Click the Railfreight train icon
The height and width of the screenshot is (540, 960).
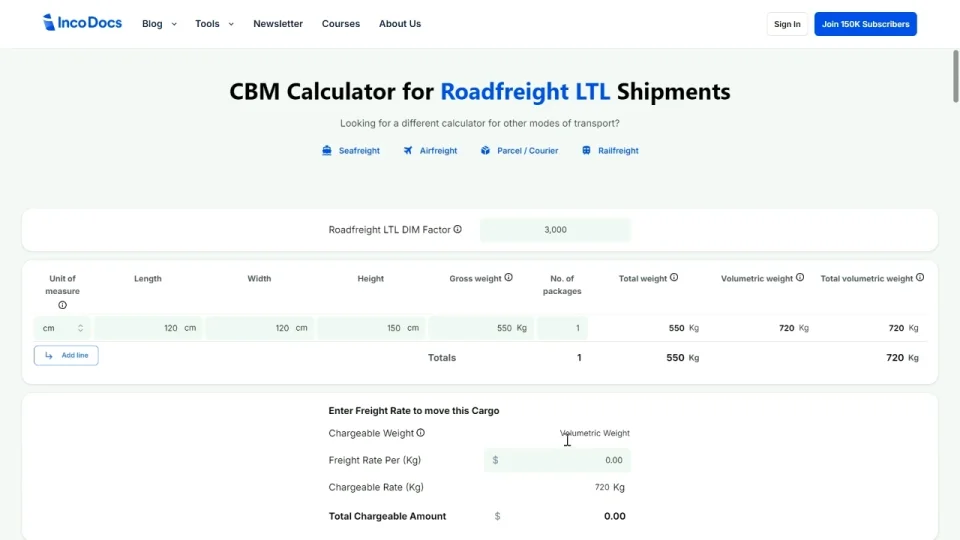(x=586, y=151)
